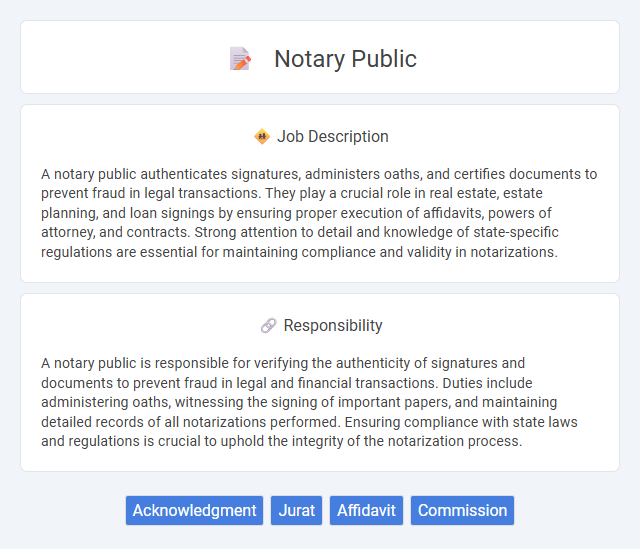Click the orange diamond icon next to Job Description
The width and height of the screenshot is (640, 549).
click(262, 137)
